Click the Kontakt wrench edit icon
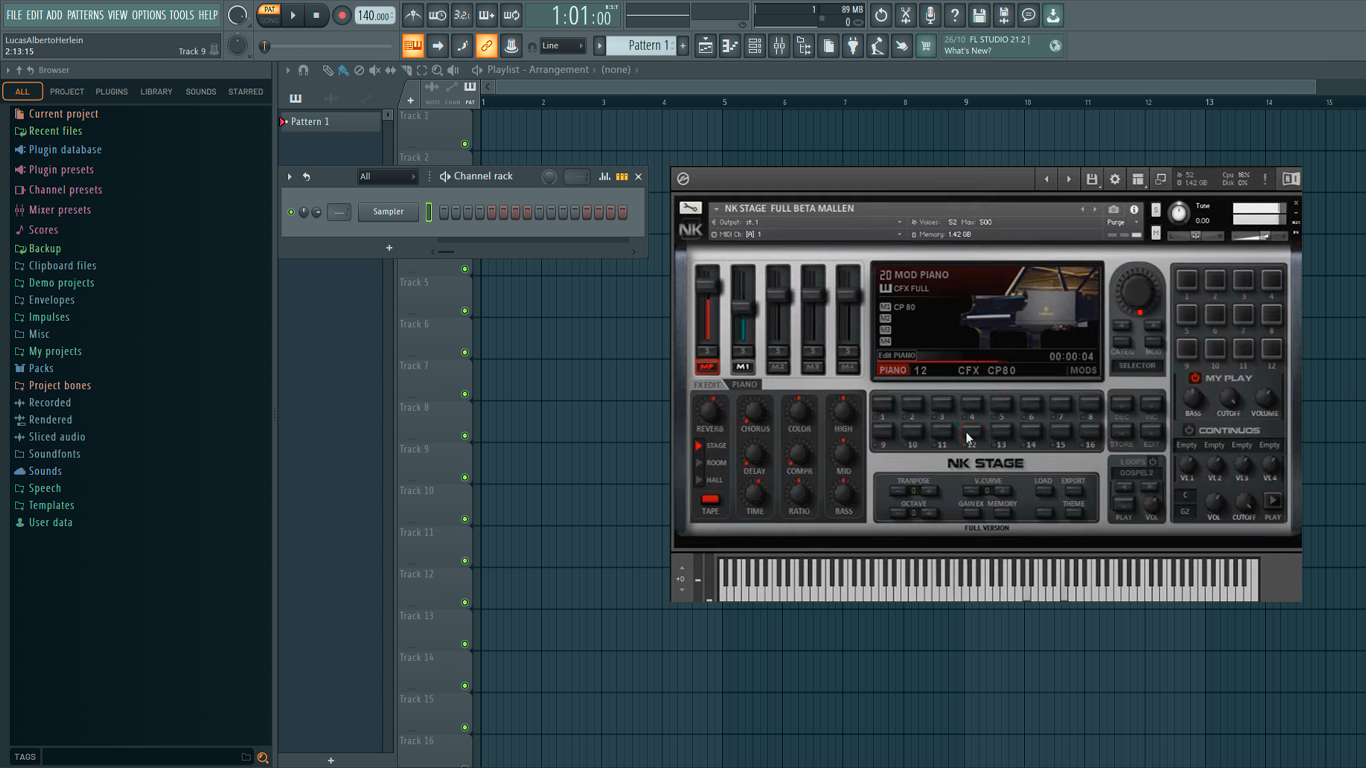 click(x=690, y=208)
